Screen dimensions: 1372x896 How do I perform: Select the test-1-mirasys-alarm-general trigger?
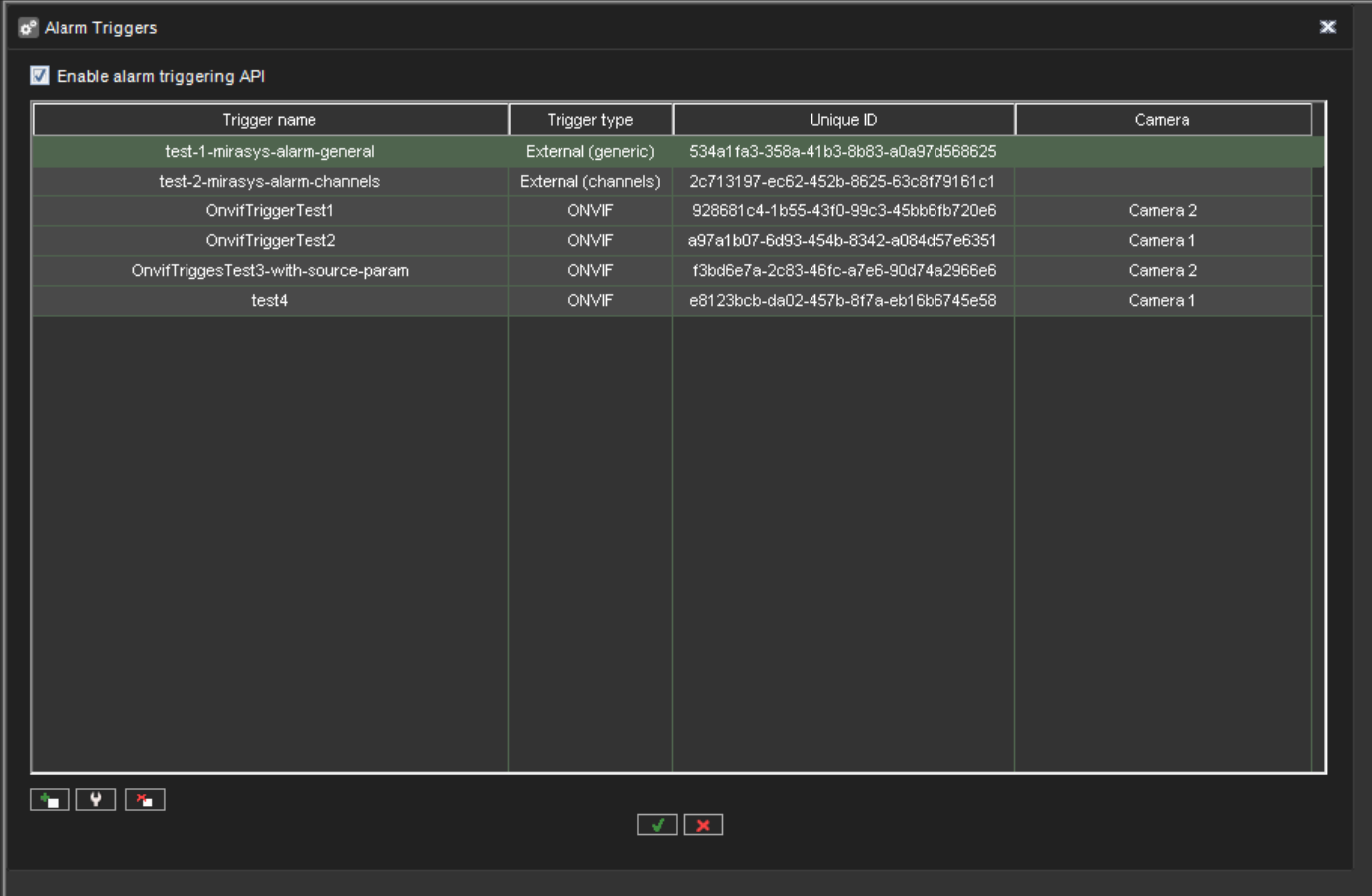pyautogui.click(x=270, y=151)
